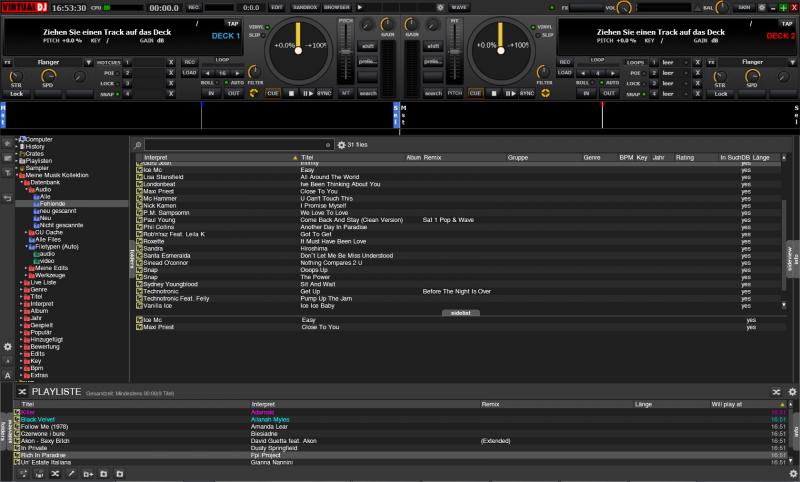
Task: Click the shuffle icon beside PLAYLISTE title
Action: (x=23, y=391)
